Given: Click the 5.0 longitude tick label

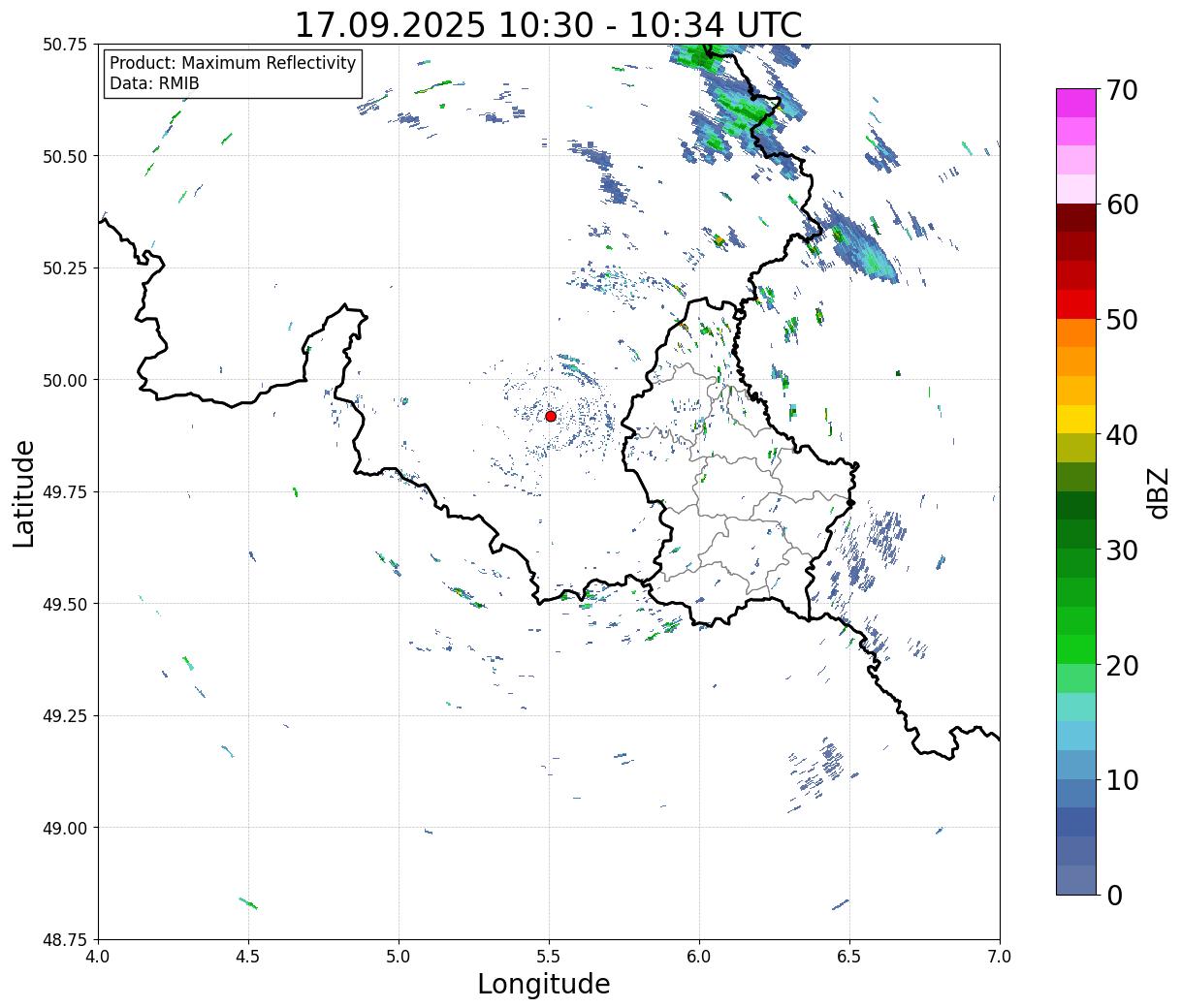Looking at the screenshot, I should coord(399,957).
